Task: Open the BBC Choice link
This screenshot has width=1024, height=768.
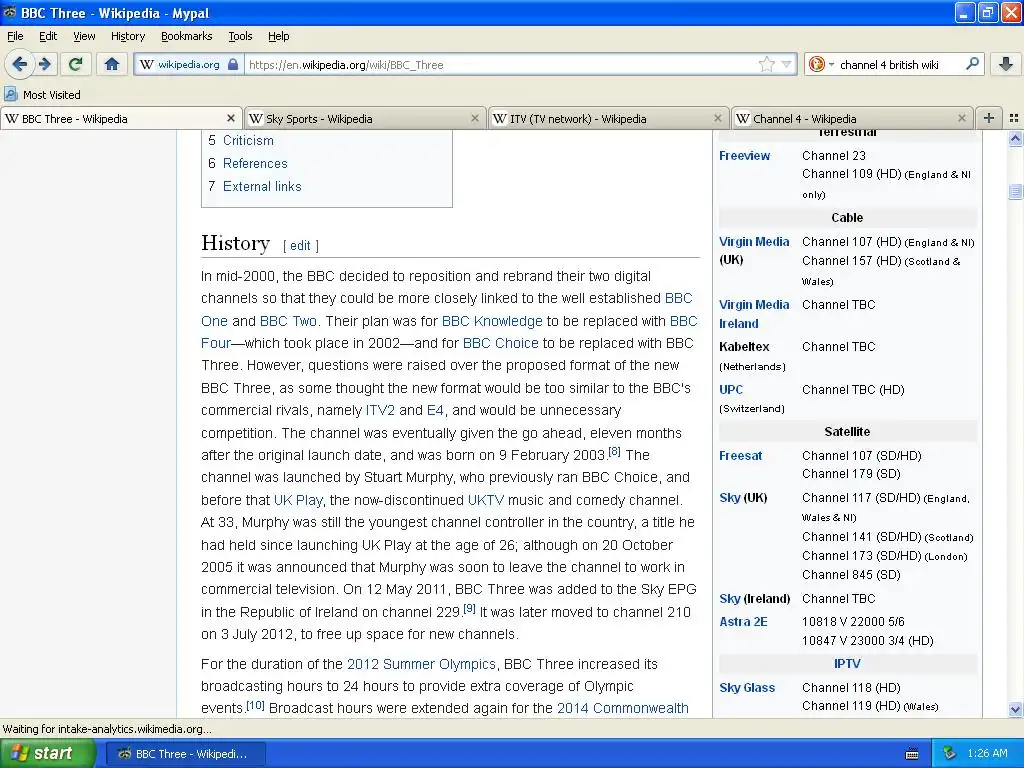Action: click(500, 343)
